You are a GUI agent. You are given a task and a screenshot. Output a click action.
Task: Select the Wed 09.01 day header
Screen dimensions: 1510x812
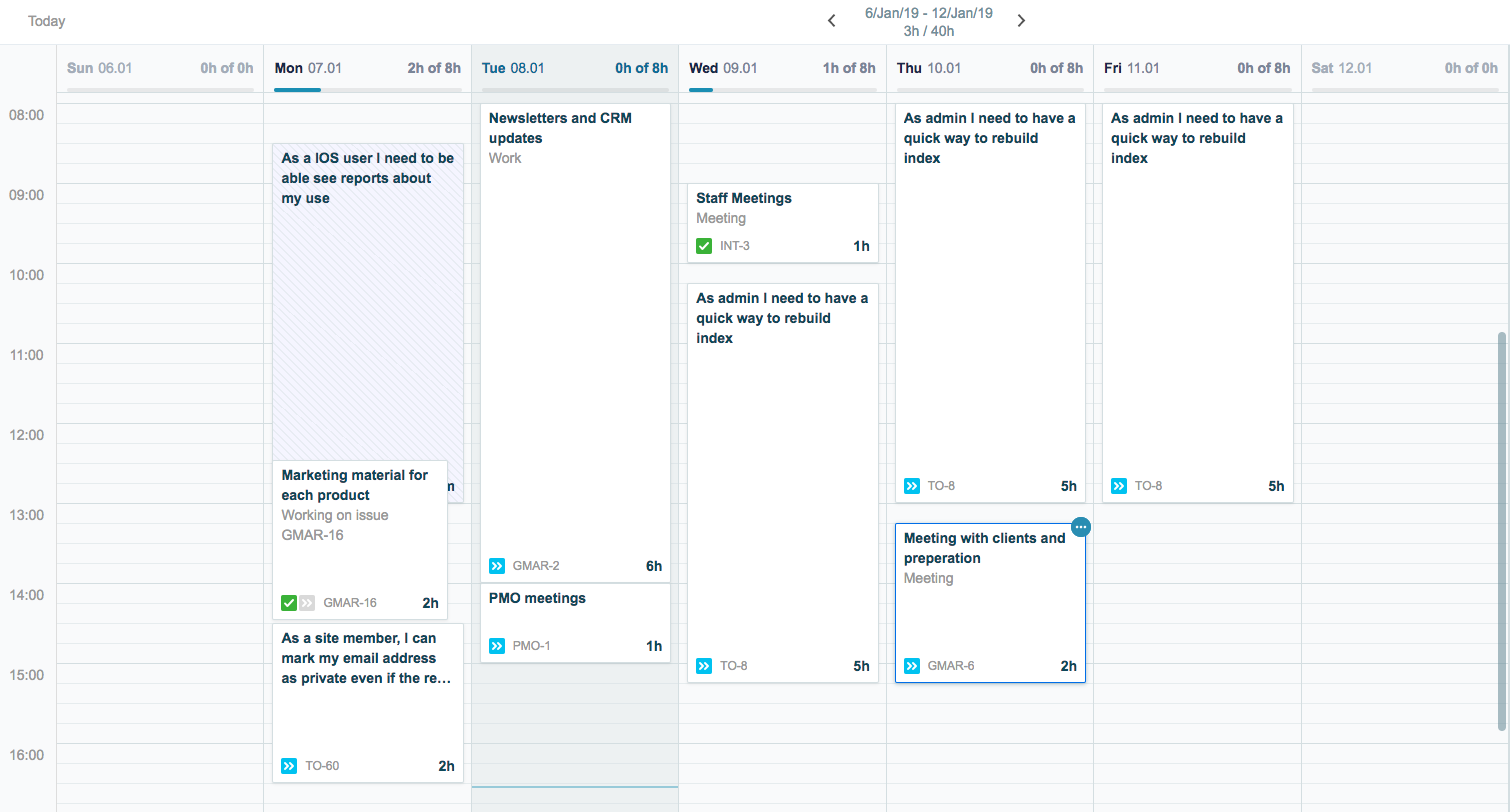pyautogui.click(x=723, y=68)
